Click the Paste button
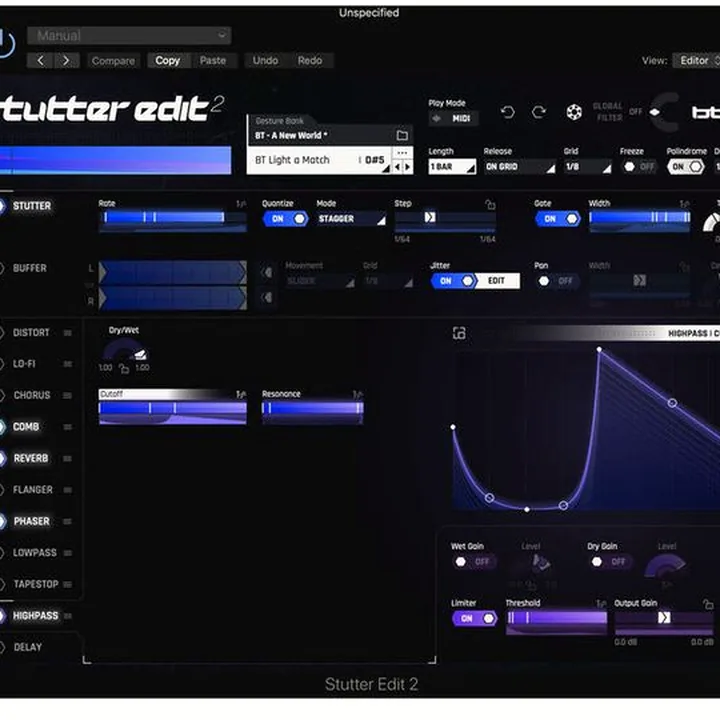 (213, 60)
